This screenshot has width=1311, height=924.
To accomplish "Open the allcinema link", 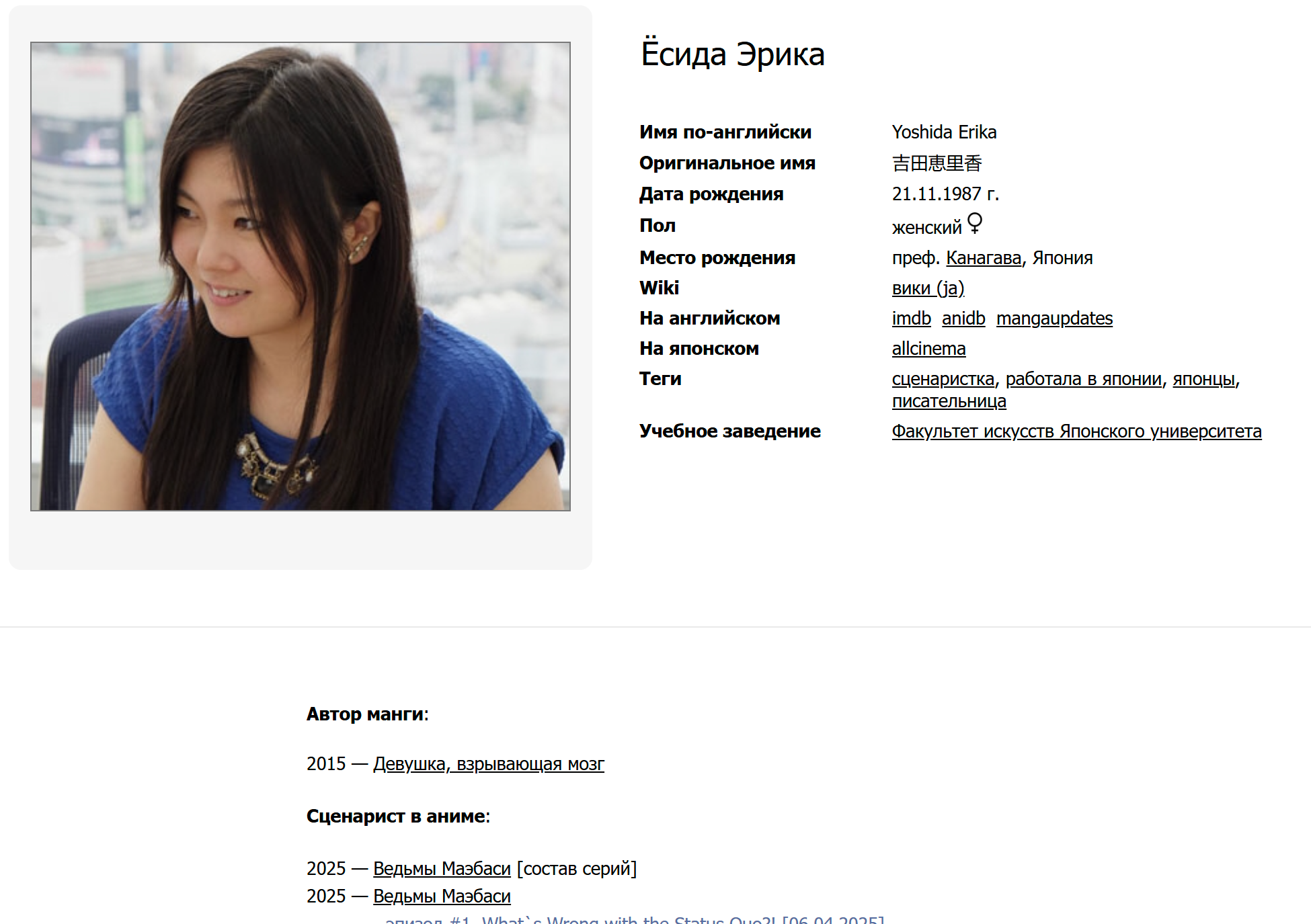I will pos(928,349).
